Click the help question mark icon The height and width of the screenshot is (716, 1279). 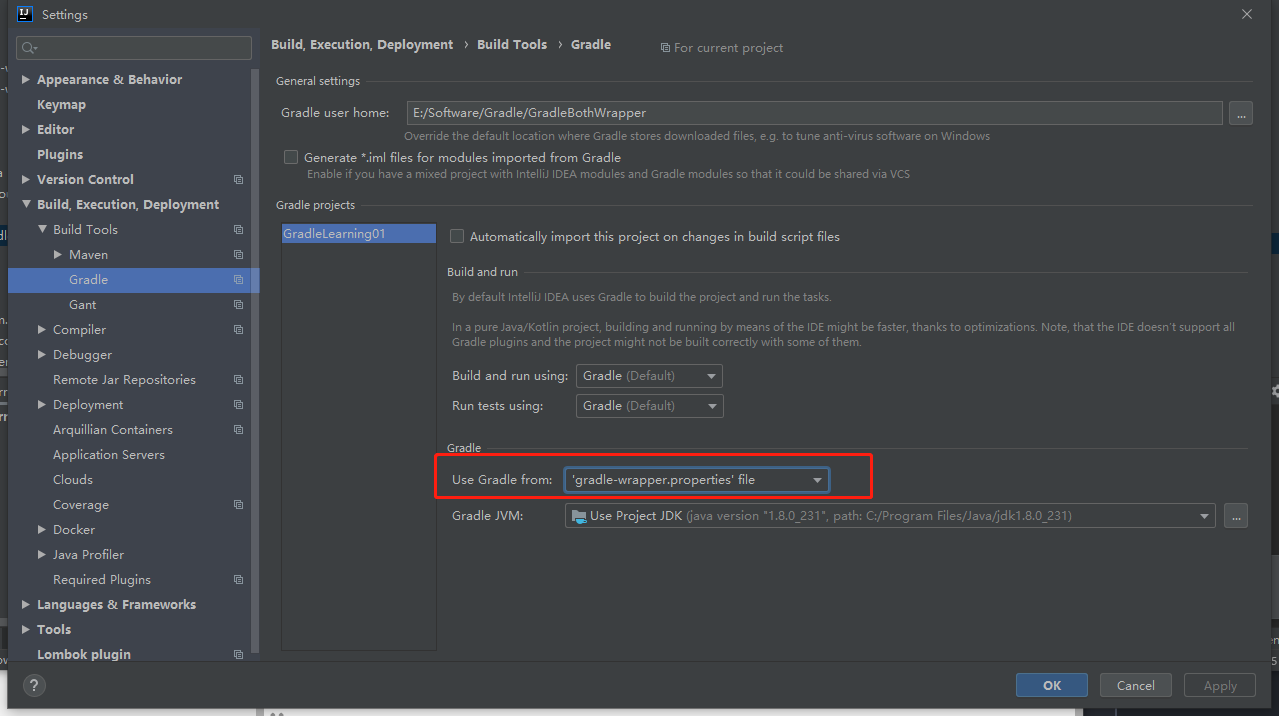pos(34,685)
